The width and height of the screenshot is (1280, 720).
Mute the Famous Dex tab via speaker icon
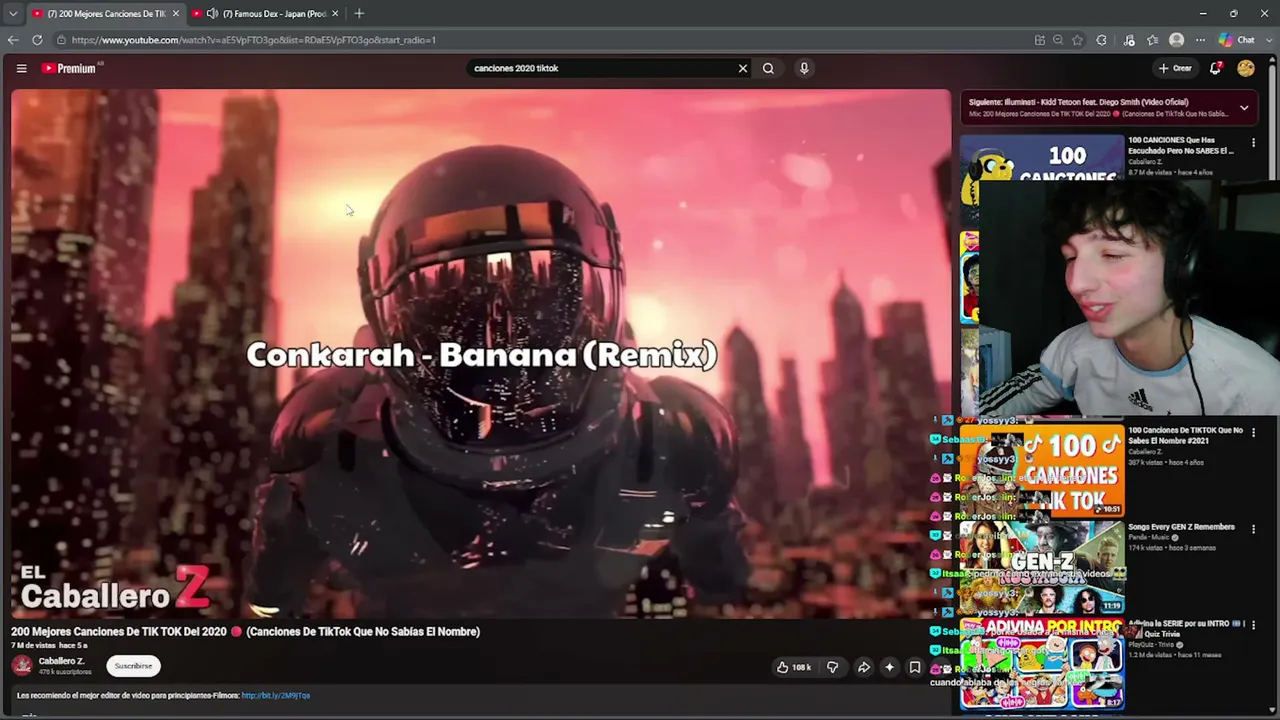212,14
